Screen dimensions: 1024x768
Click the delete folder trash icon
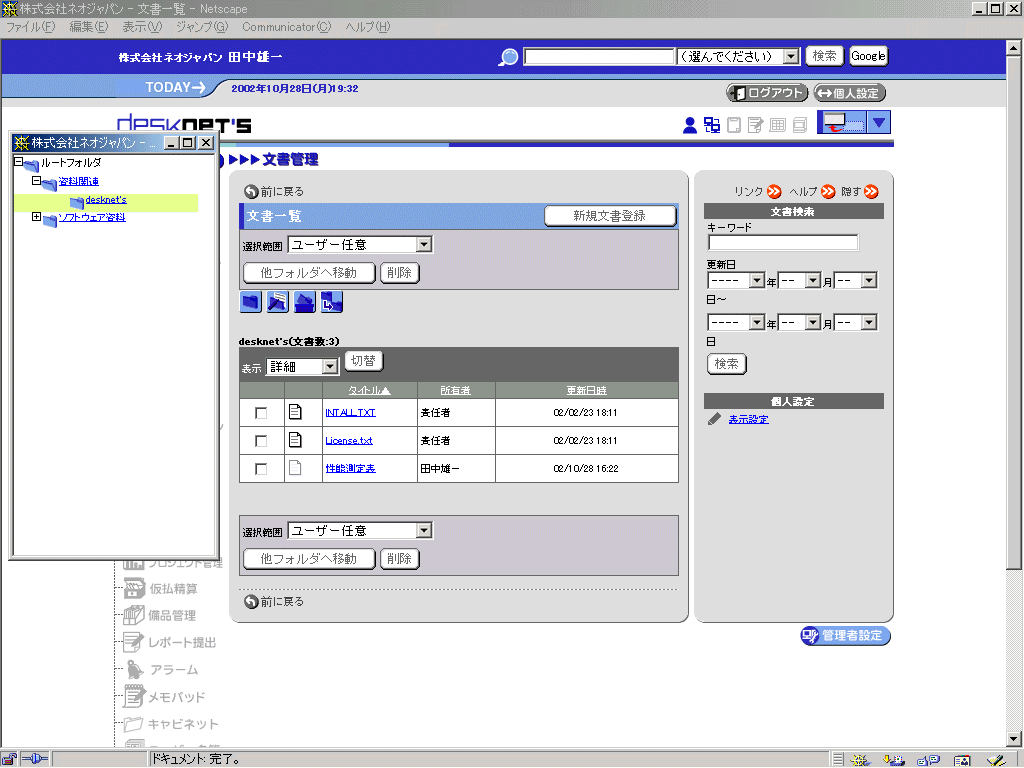[305, 301]
